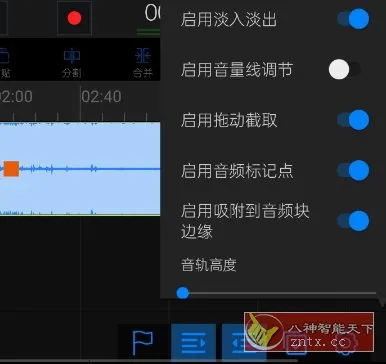Click the 音轨高度 slider handle

click(x=183, y=293)
